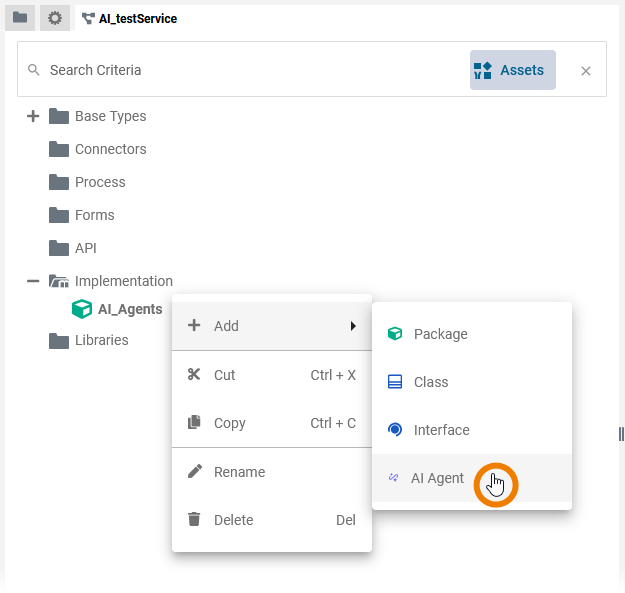This screenshot has height=593, width=625.
Task: Click the folder icon in the top toolbar
Action: pyautogui.click(x=20, y=18)
